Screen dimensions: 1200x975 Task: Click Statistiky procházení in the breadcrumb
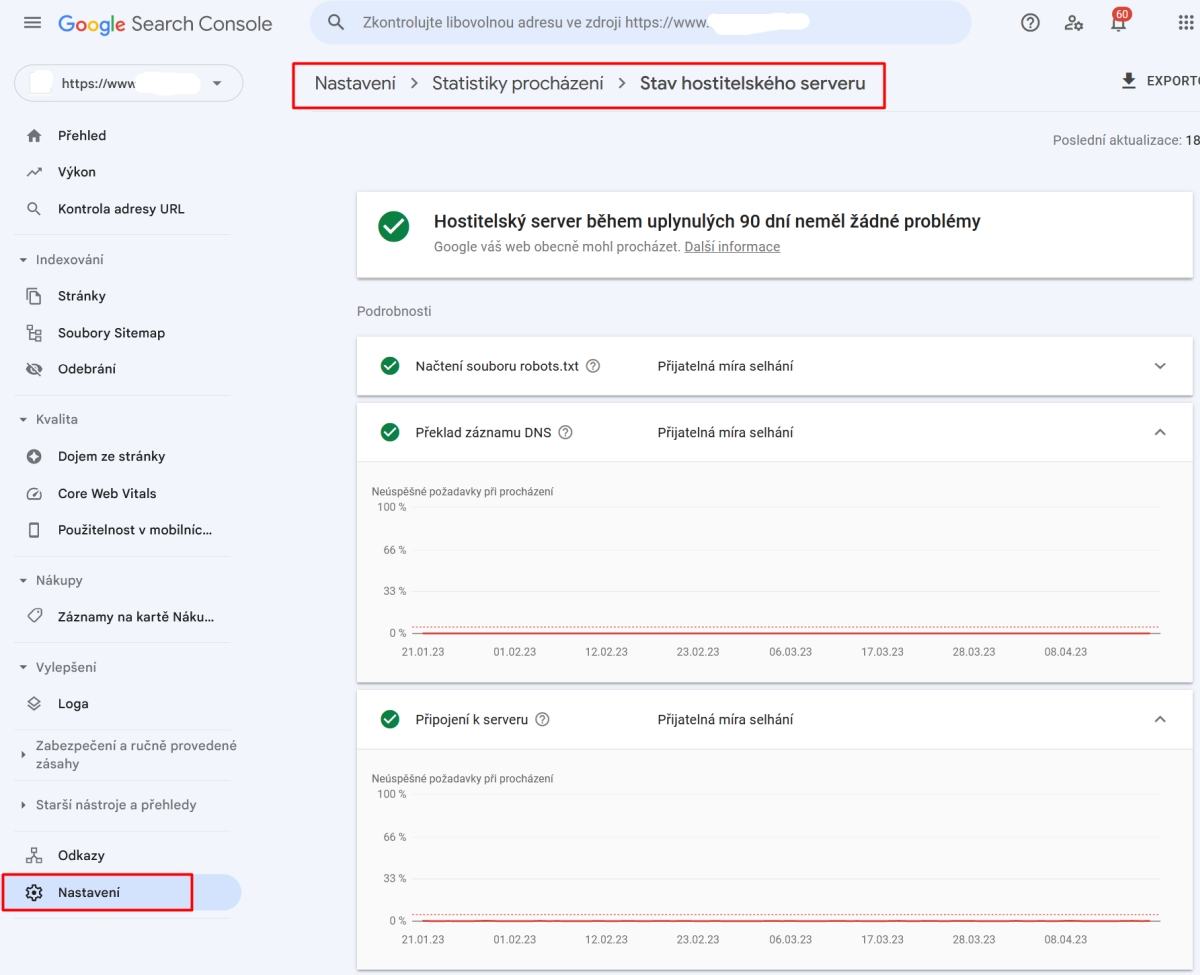pos(517,84)
